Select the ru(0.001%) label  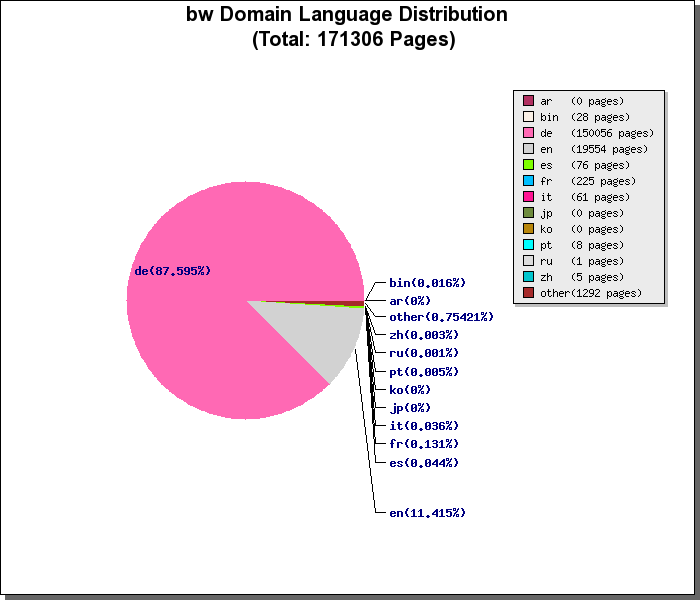click(424, 353)
